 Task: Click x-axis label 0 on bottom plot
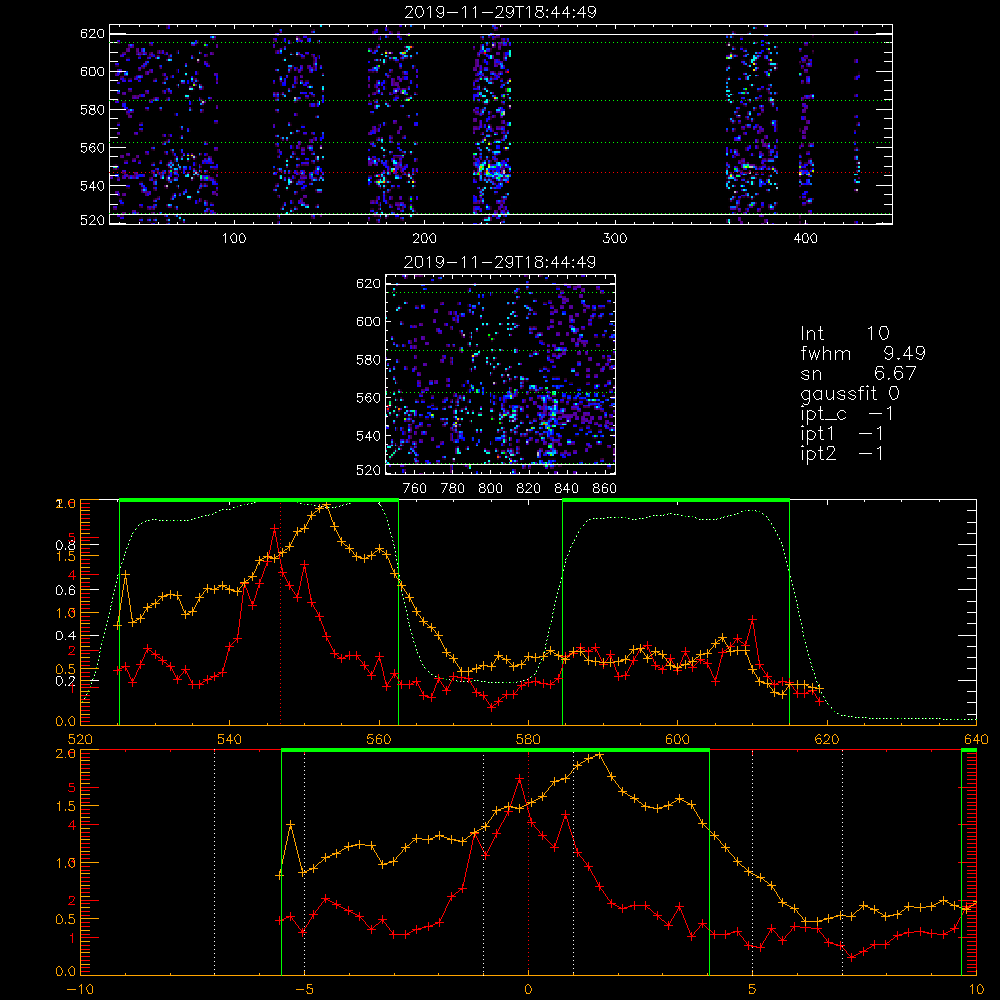pos(528,990)
